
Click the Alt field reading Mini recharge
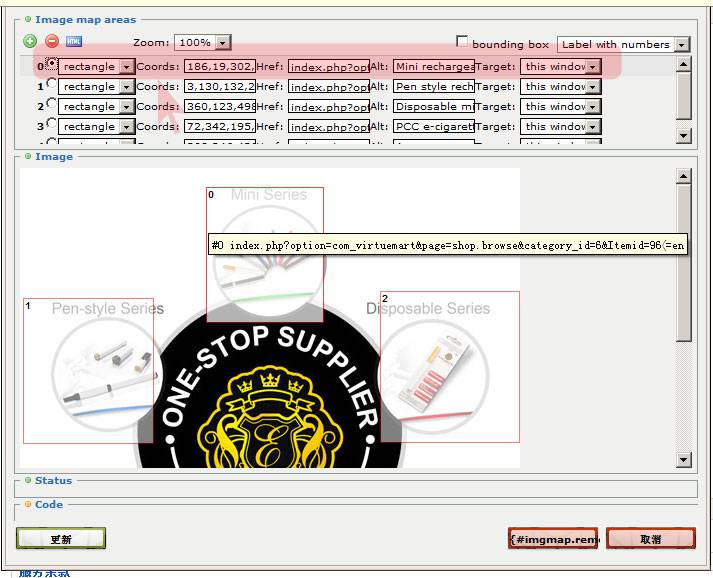point(434,66)
